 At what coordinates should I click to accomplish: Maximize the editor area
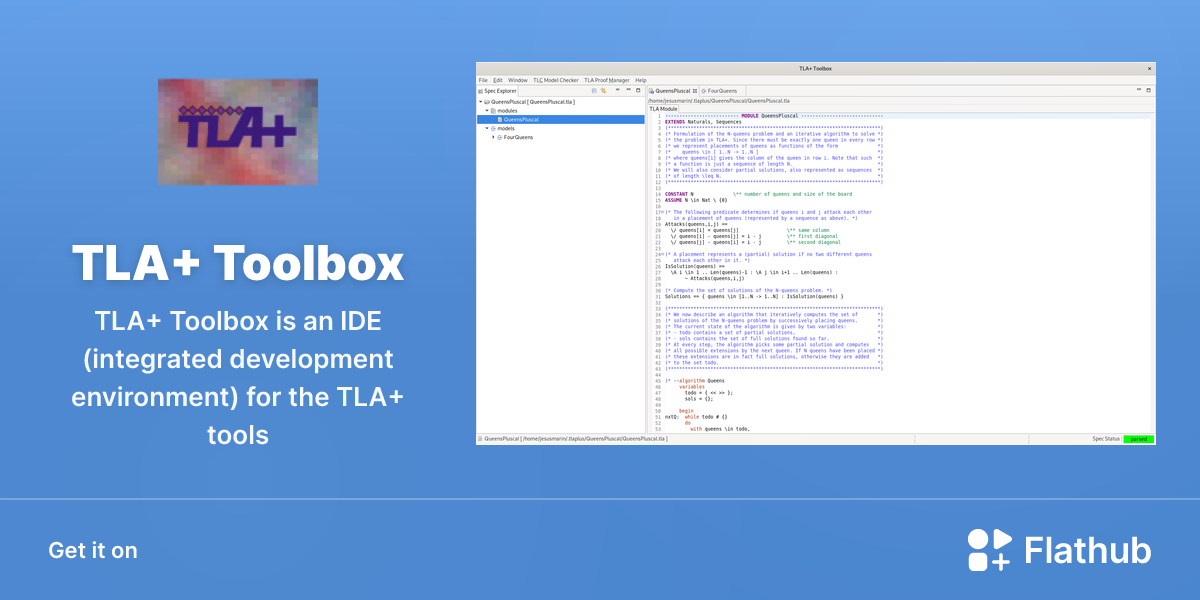click(1149, 90)
